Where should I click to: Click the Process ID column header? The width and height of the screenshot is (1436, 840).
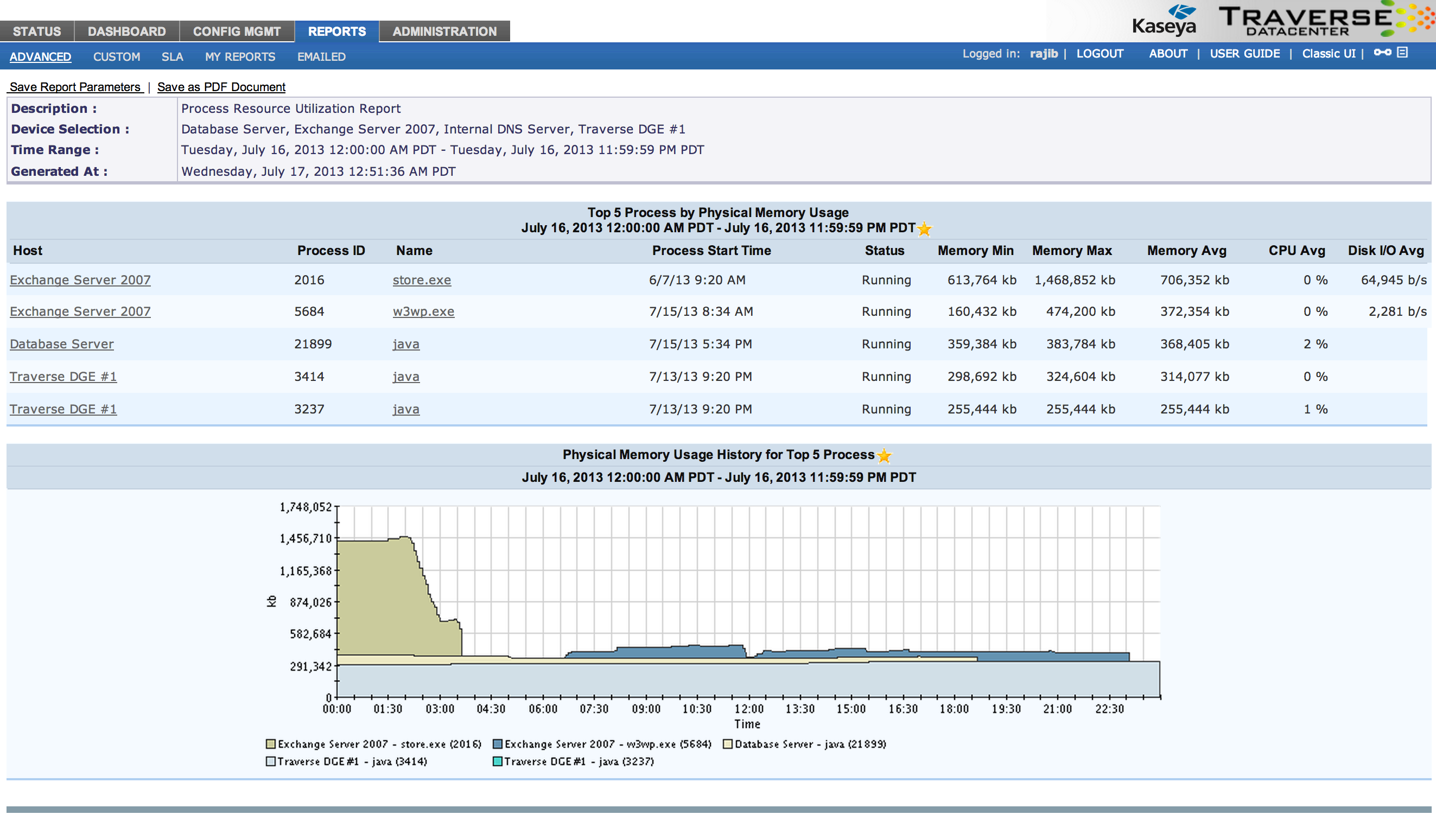[x=331, y=250]
